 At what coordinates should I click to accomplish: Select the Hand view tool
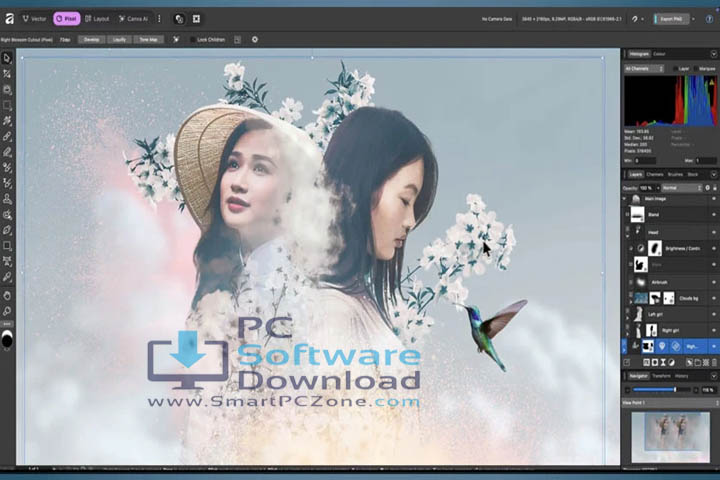pos(7,296)
